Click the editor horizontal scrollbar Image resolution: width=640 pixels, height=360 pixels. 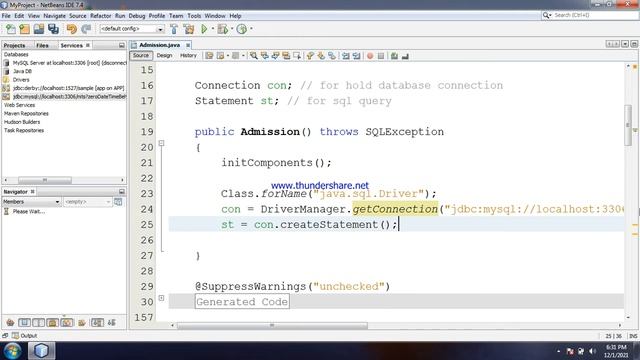272,325
